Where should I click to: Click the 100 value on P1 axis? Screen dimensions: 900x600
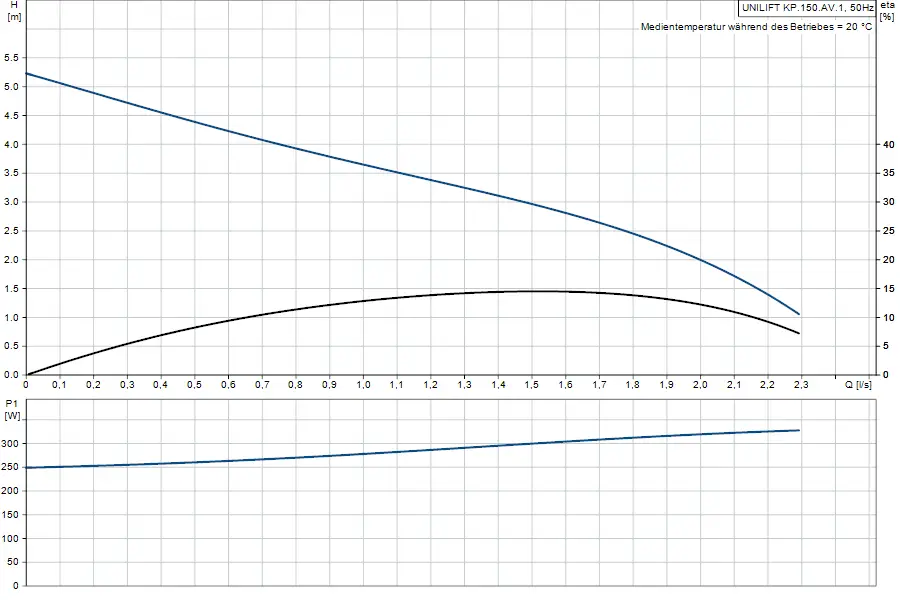point(10,539)
